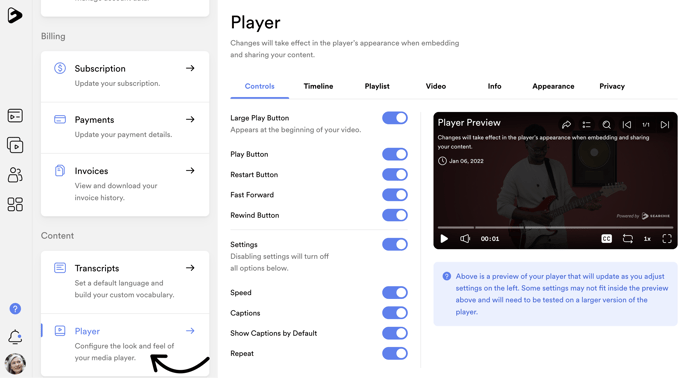Viewport: 688px width, 390px height.
Task: Switch to the Video tab
Action: click(x=436, y=86)
